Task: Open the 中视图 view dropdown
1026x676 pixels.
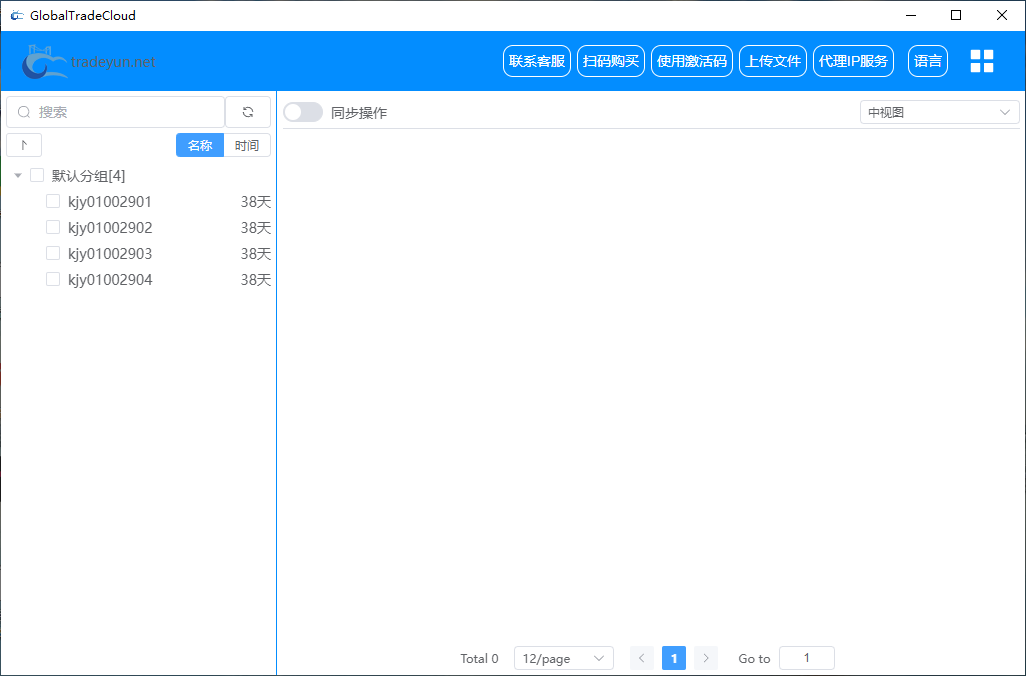Action: (939, 113)
